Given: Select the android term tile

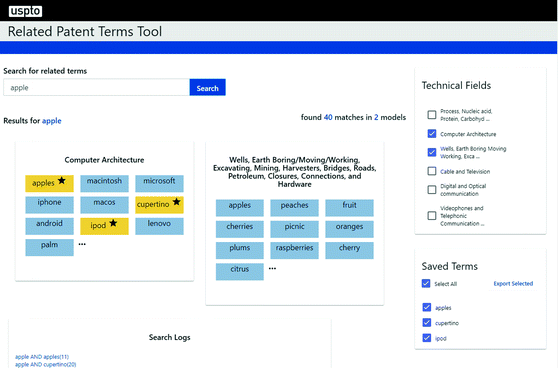Looking at the screenshot, I should coord(49,226).
